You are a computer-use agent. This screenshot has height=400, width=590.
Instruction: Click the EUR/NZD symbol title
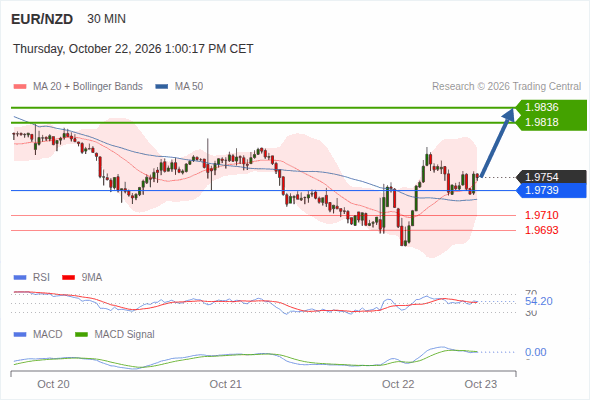[42, 19]
